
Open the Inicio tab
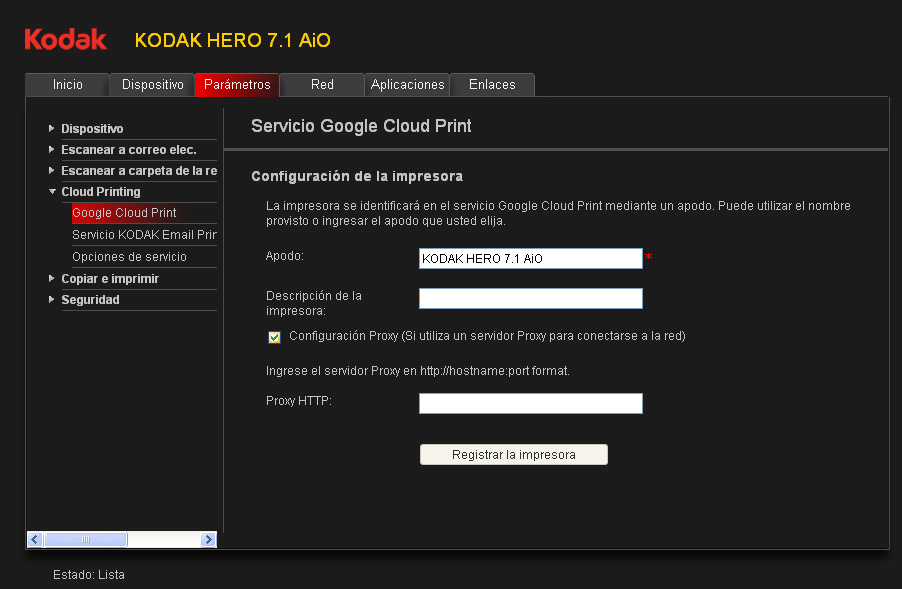67,85
